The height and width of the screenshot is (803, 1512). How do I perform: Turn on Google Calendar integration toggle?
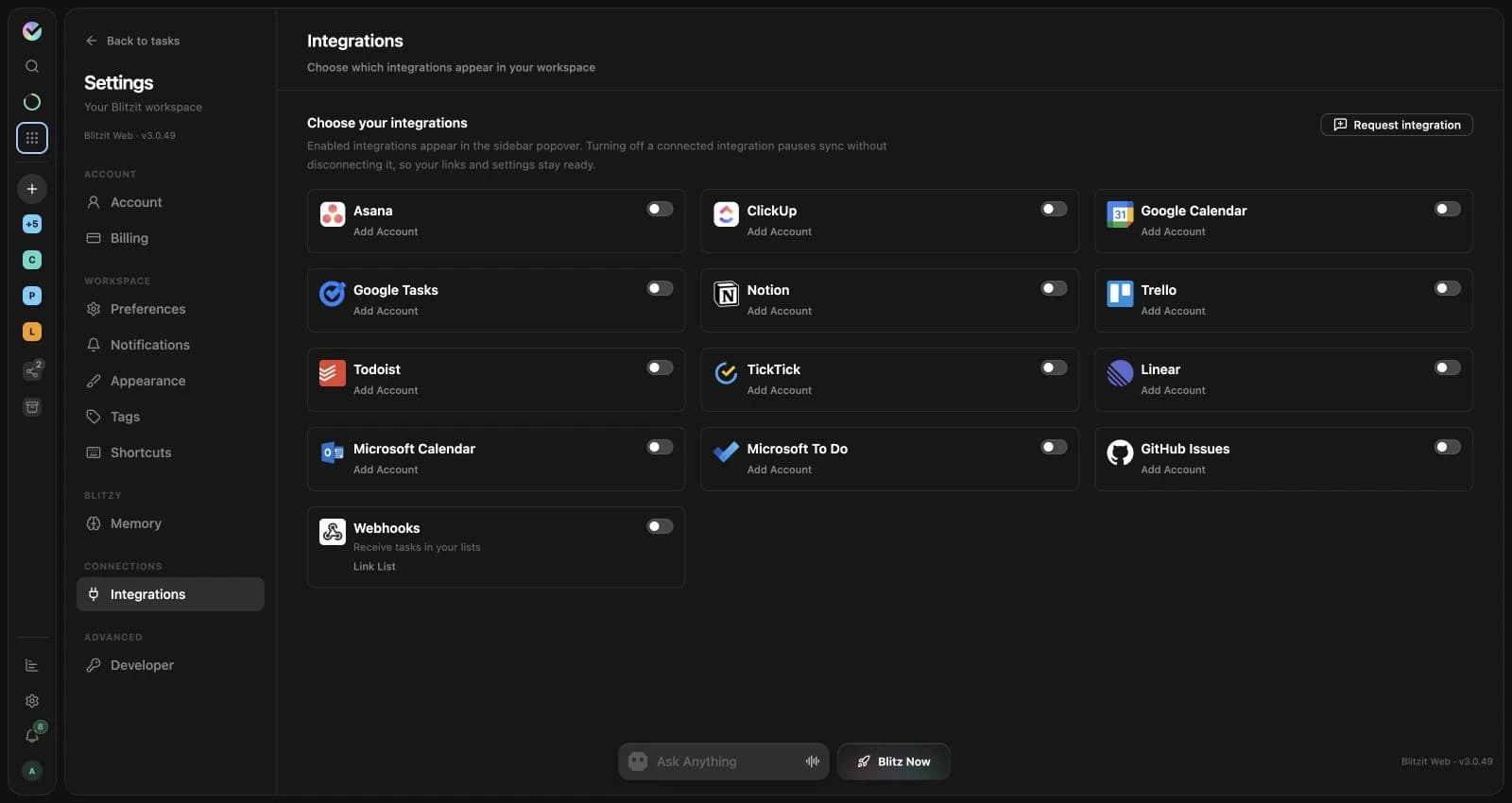pyautogui.click(x=1448, y=209)
